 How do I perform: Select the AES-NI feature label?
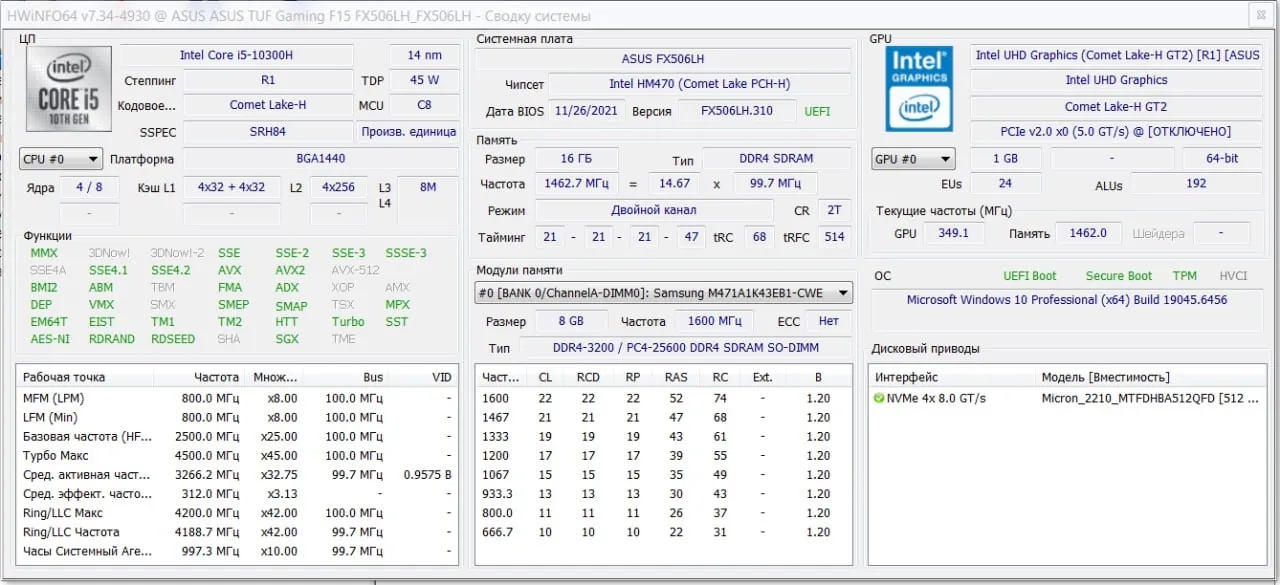(x=50, y=339)
